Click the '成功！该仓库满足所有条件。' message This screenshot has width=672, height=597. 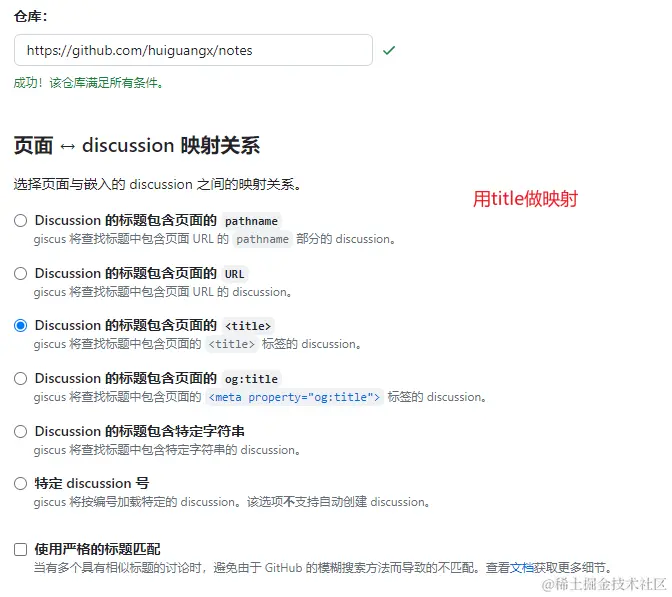[89, 82]
